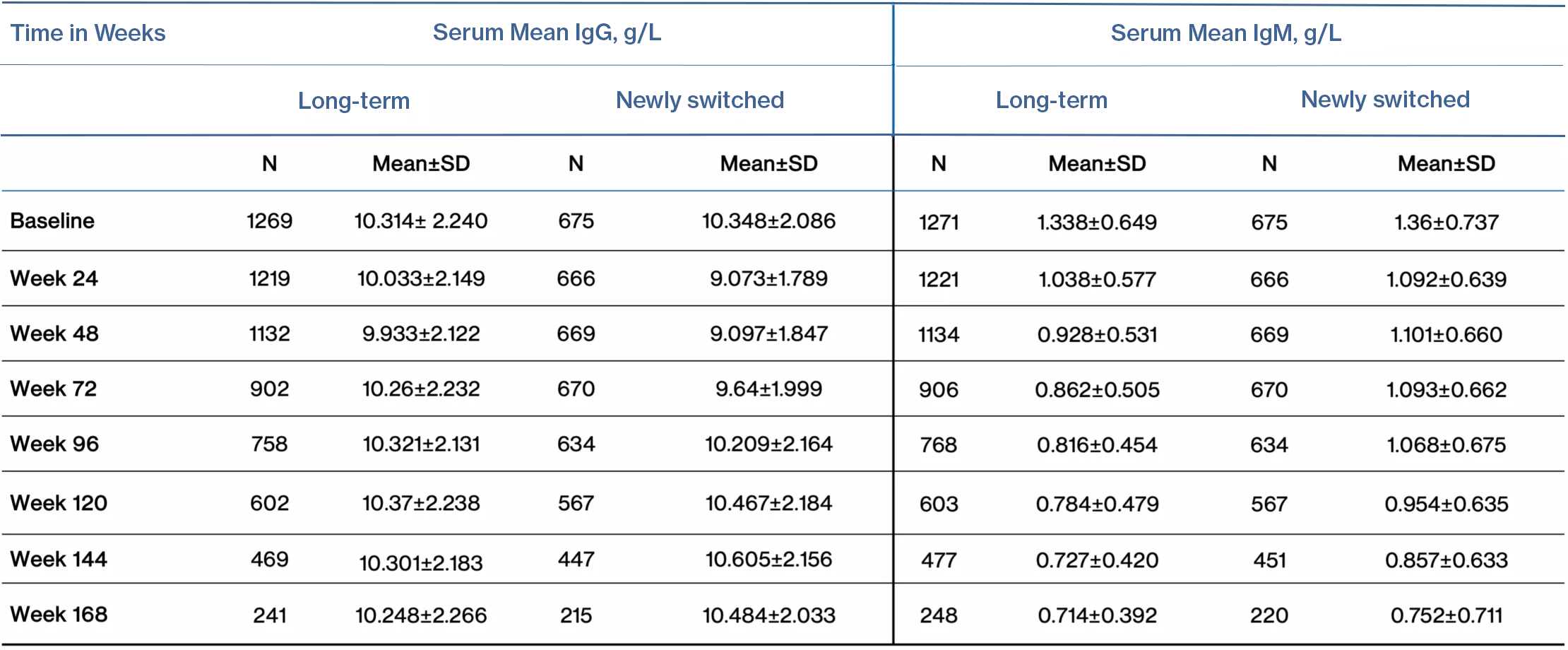Image resolution: width=1568 pixels, height=650 pixels.
Task: Click the cell showing 9.073±1.789
Action: click(768, 278)
